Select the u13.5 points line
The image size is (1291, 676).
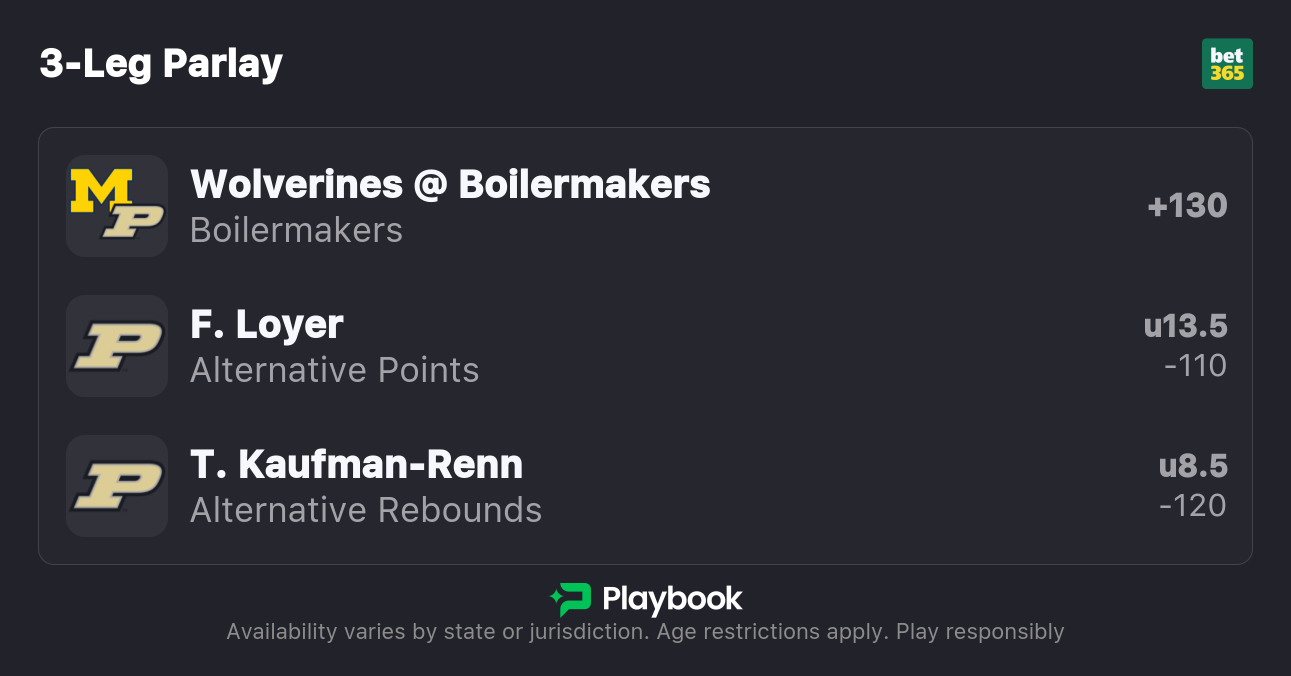click(1185, 326)
